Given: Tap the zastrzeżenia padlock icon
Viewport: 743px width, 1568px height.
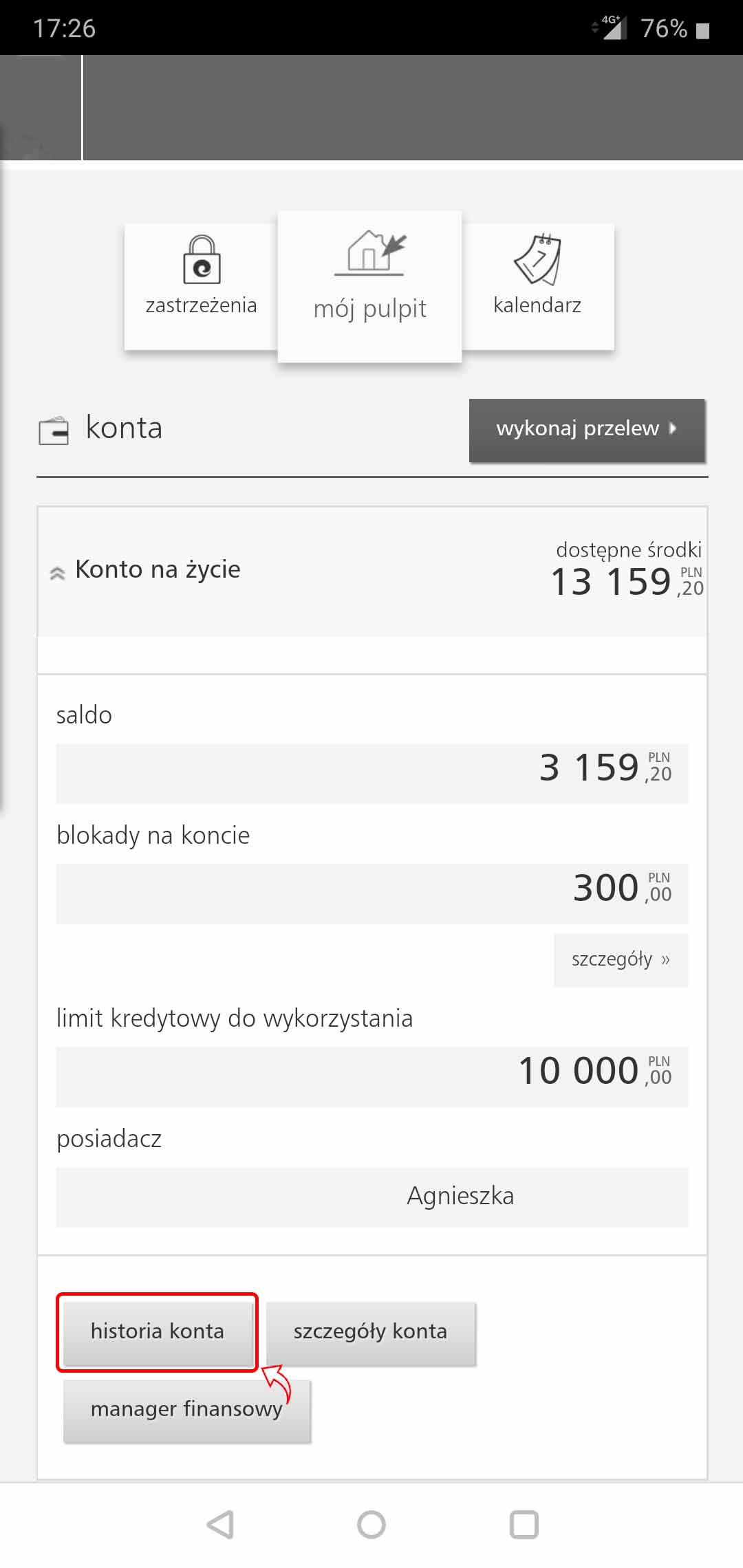Looking at the screenshot, I should (x=201, y=260).
